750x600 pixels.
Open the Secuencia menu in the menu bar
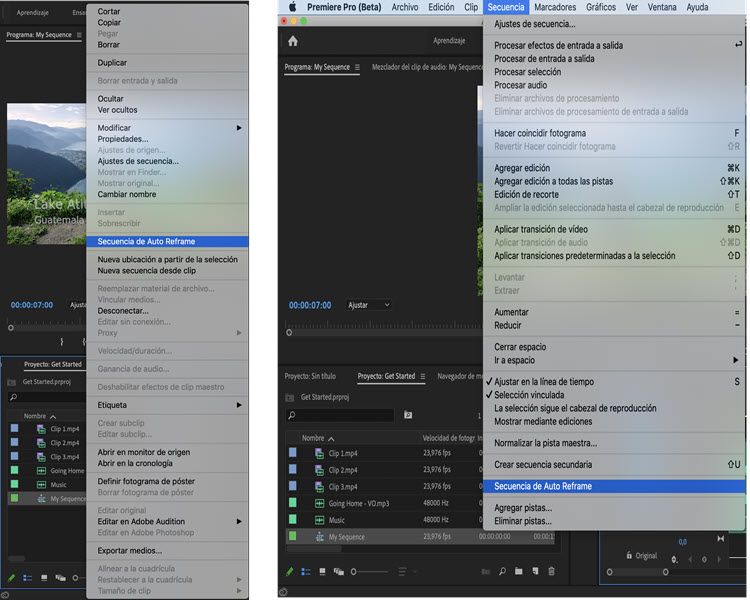(506, 7)
